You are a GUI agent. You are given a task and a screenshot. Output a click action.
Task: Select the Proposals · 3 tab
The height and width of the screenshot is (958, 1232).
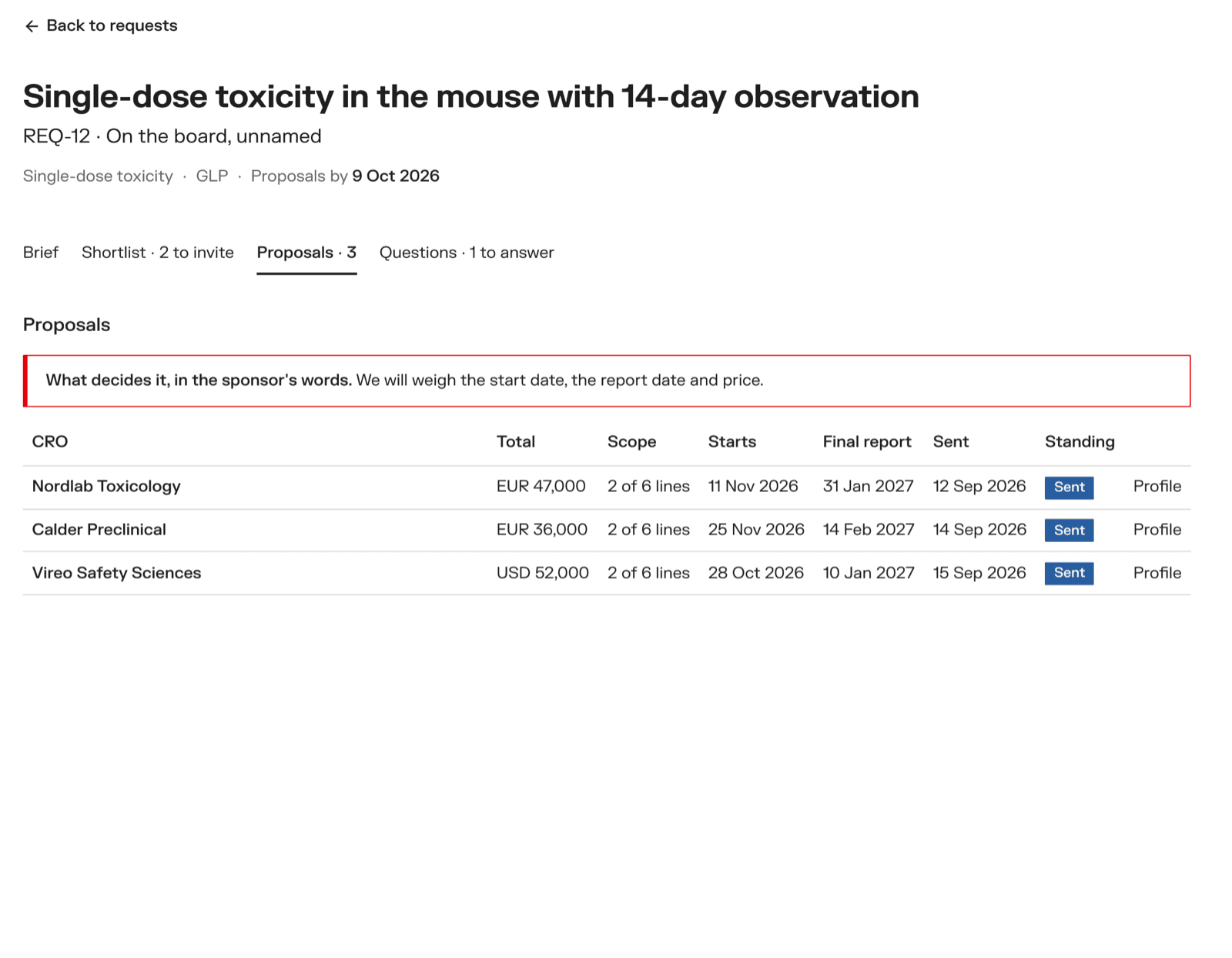306,253
